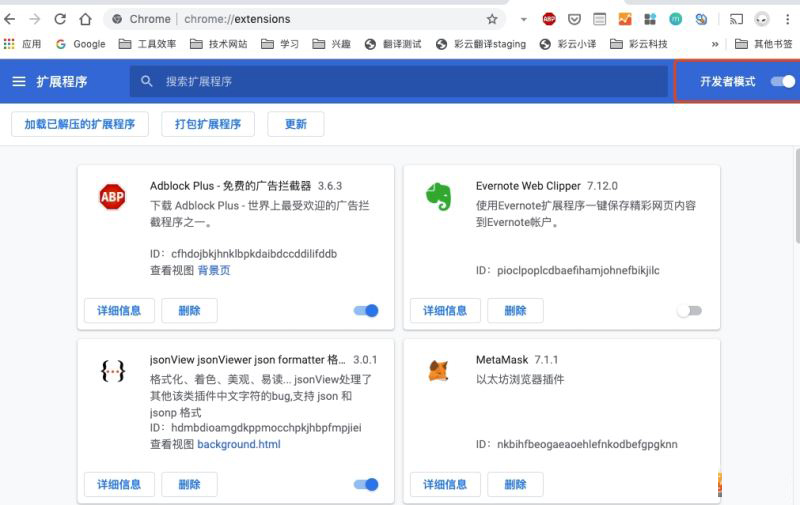Open the 技术网站 bookmark folder
Image resolution: width=800 pixels, height=505 pixels.
pyautogui.click(x=218, y=44)
